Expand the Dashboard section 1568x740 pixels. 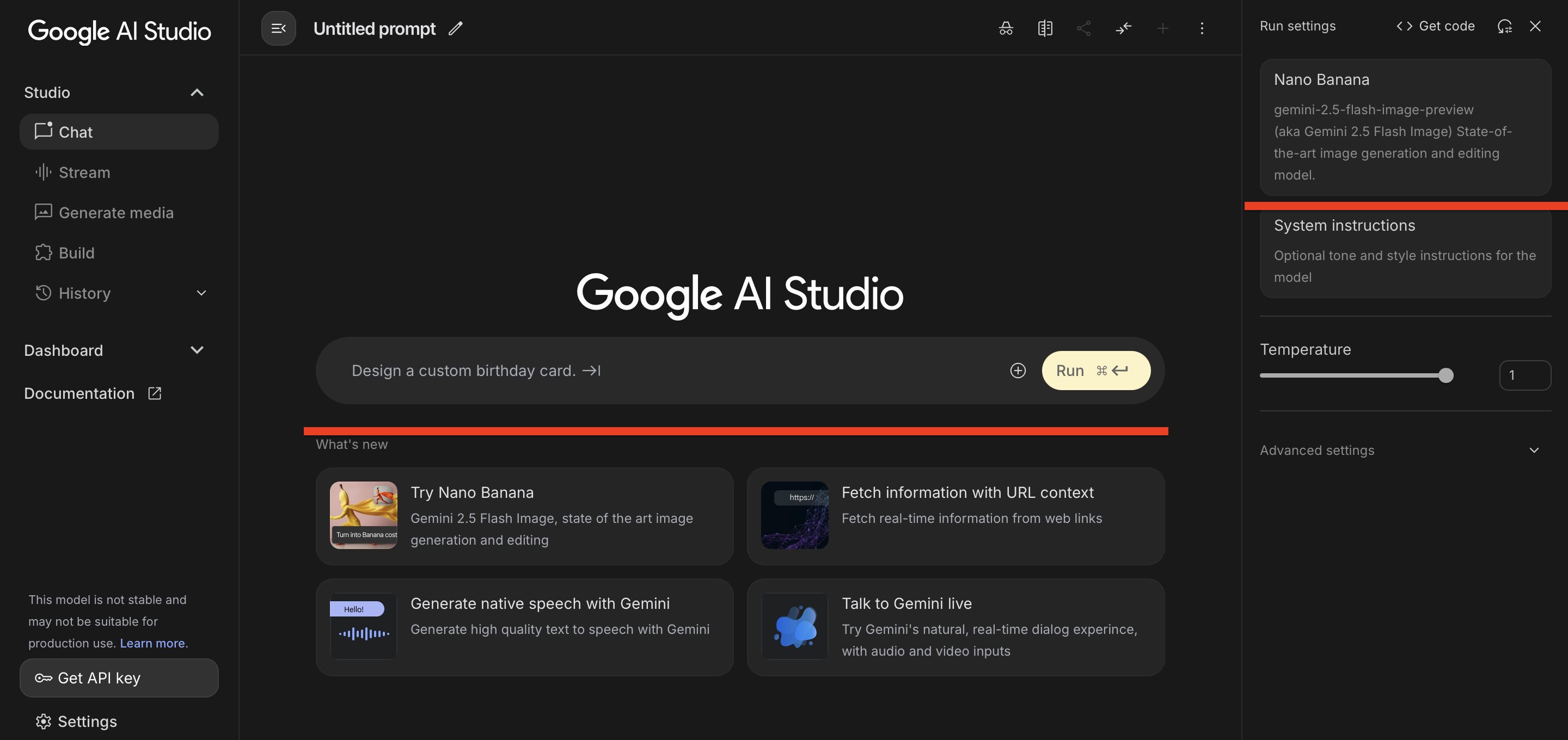[x=197, y=350]
